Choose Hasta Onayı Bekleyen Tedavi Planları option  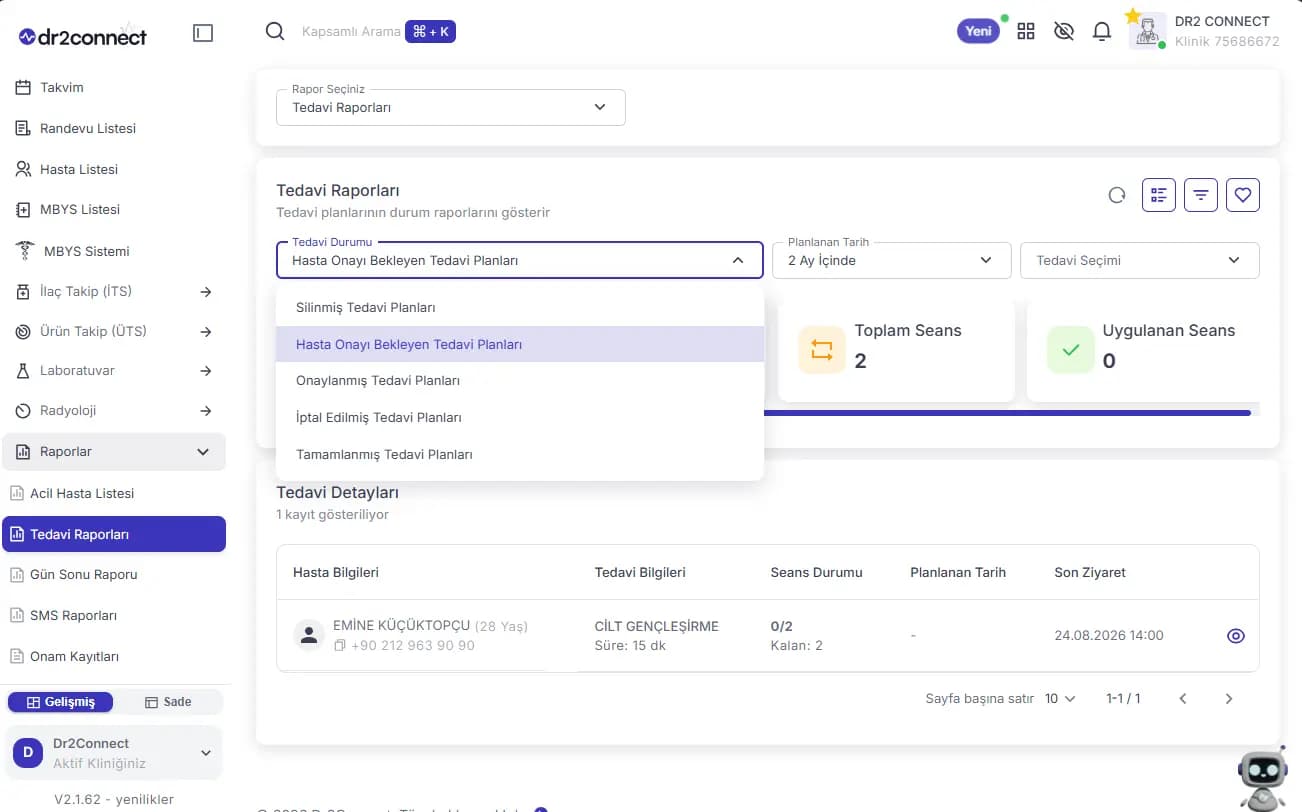[520, 344]
